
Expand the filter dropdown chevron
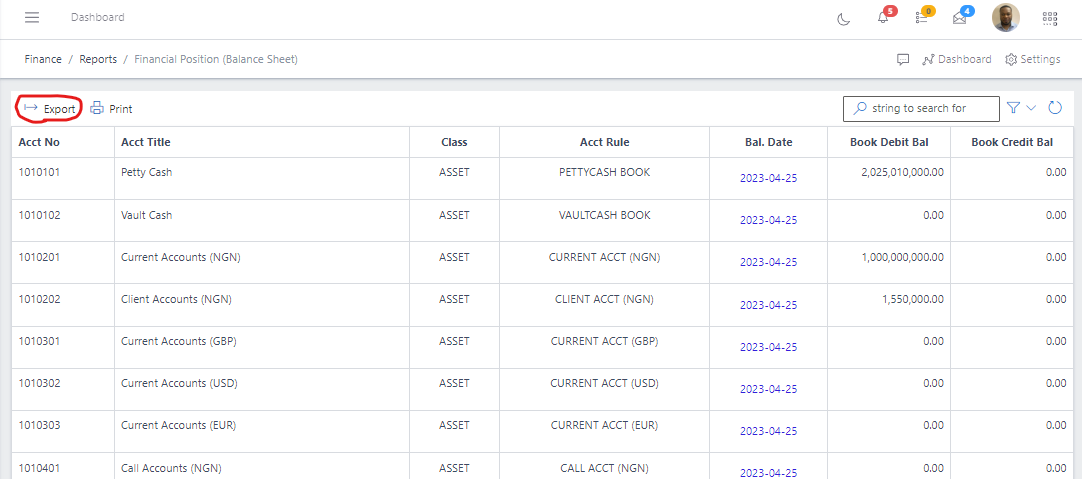coord(1031,108)
